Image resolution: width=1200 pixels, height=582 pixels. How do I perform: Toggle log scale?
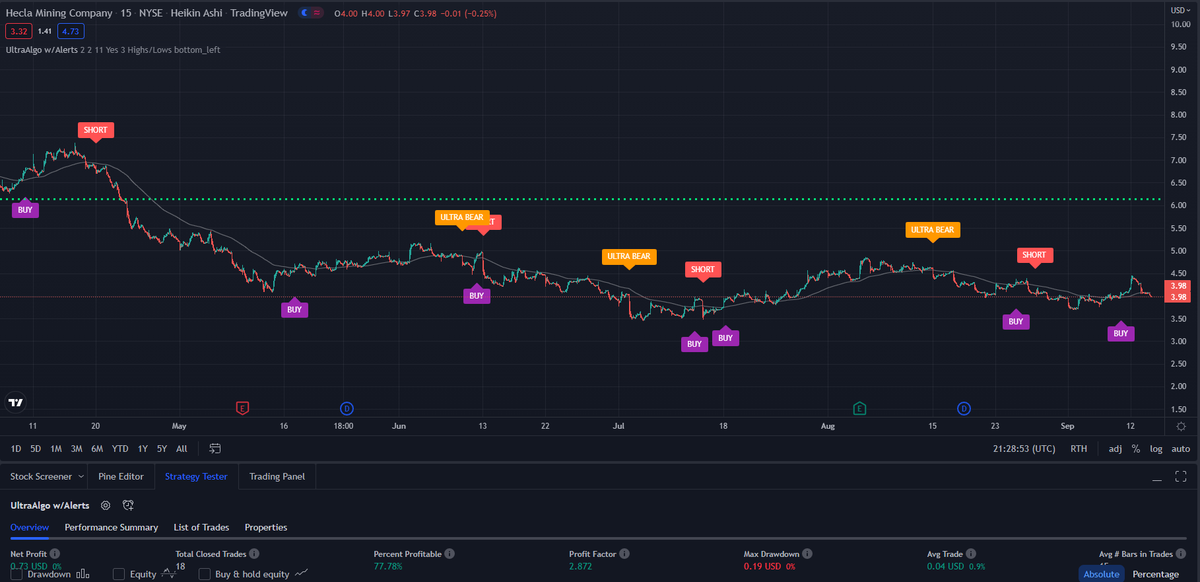coord(1156,449)
